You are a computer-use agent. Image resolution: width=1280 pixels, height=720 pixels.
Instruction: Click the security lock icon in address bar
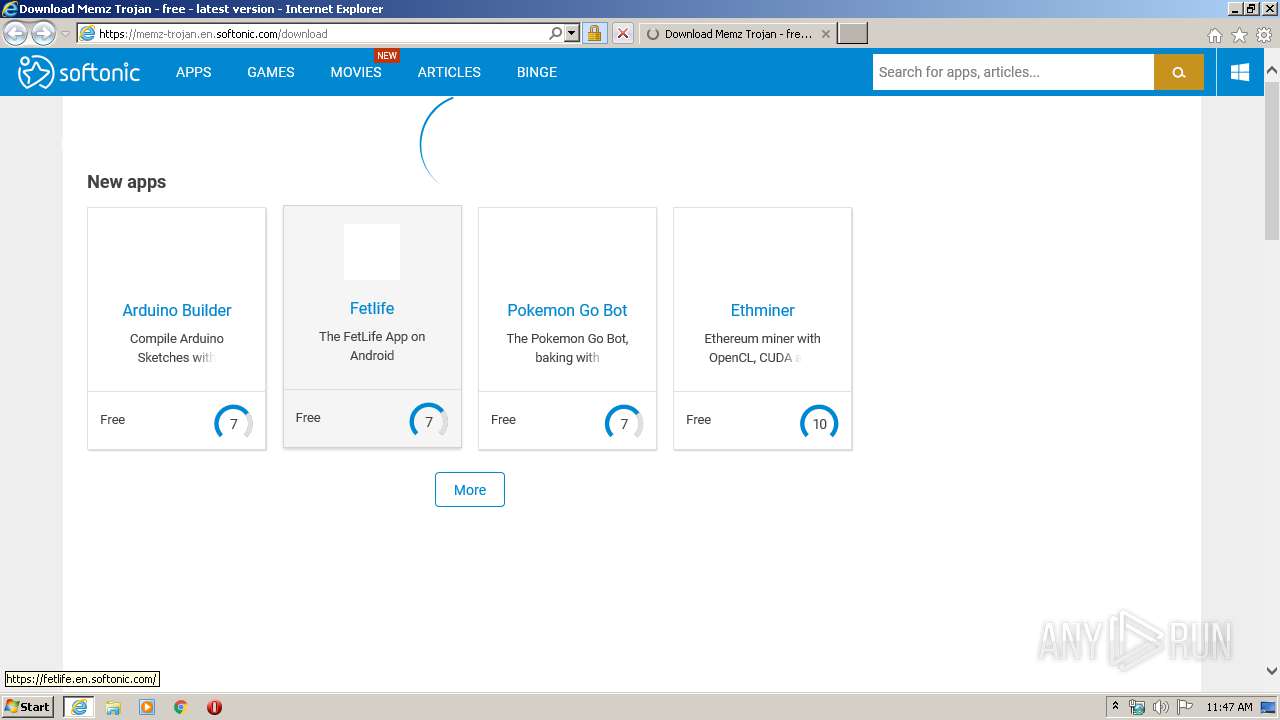pos(594,33)
